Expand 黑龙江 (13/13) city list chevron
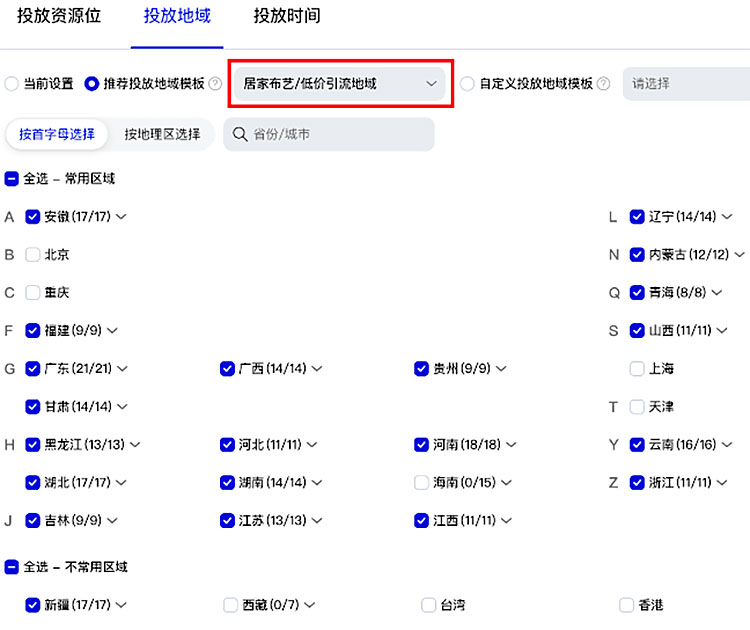The width and height of the screenshot is (750, 630). (x=135, y=444)
